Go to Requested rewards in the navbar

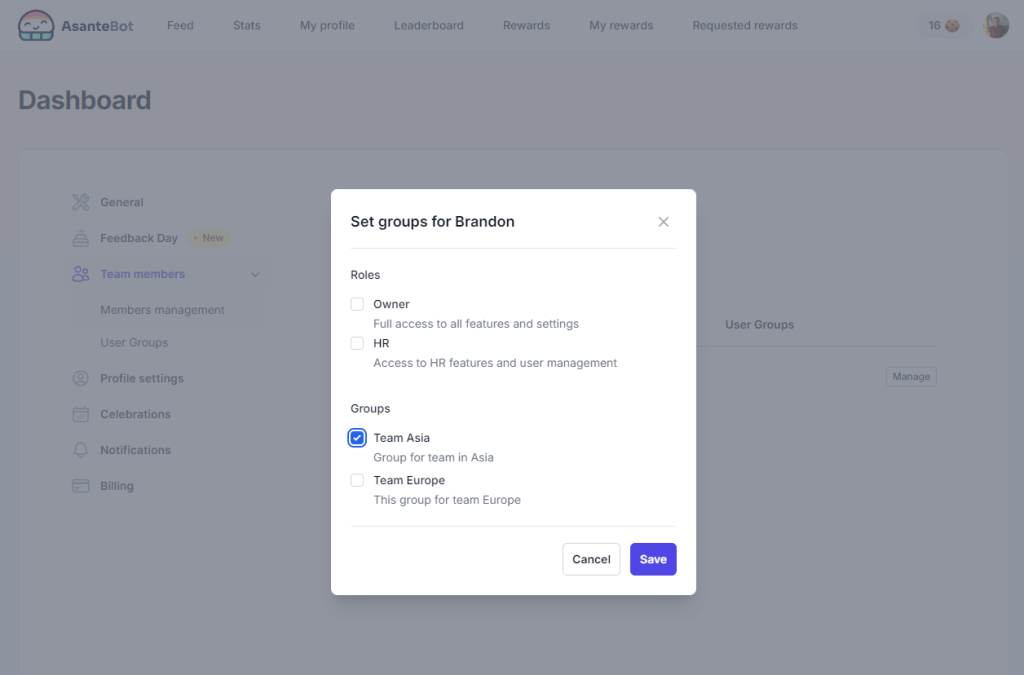pos(744,25)
